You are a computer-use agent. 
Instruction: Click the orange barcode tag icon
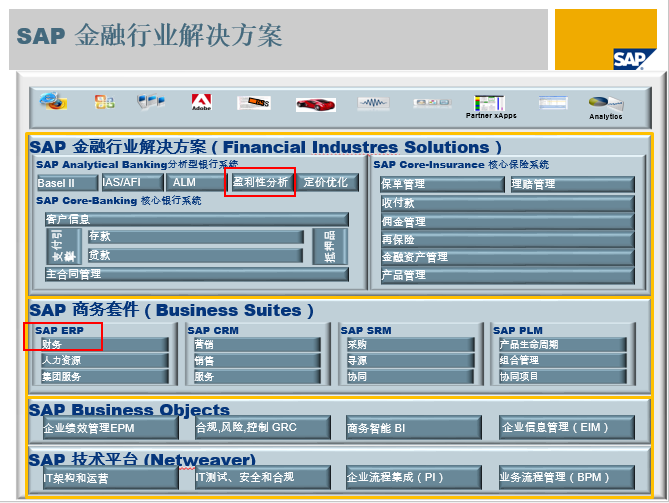click(x=254, y=103)
